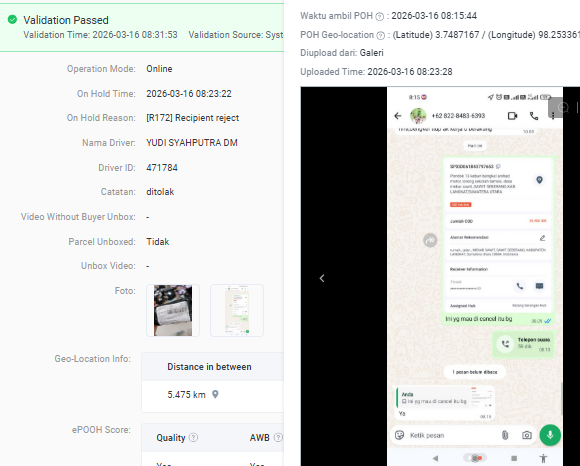Tap the back arrow in WhatsApp header
580x466 pixels.
click(398, 116)
